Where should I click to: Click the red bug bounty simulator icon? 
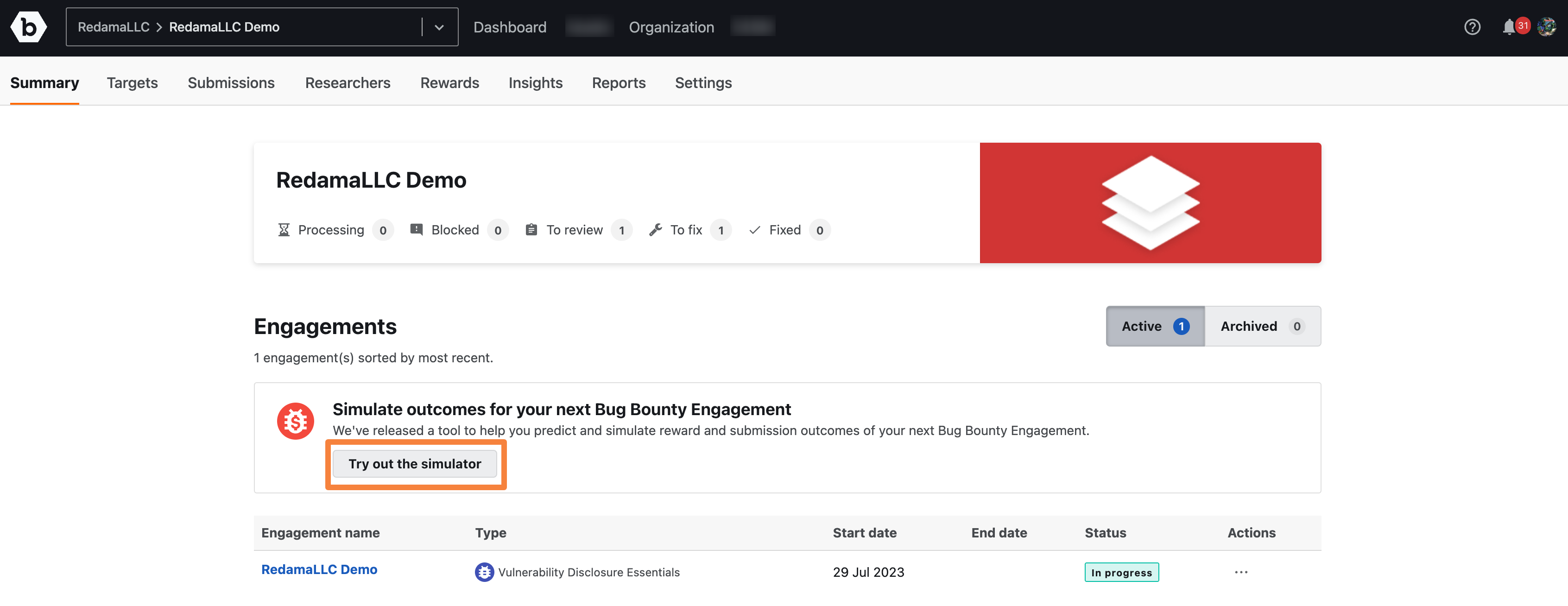point(295,421)
